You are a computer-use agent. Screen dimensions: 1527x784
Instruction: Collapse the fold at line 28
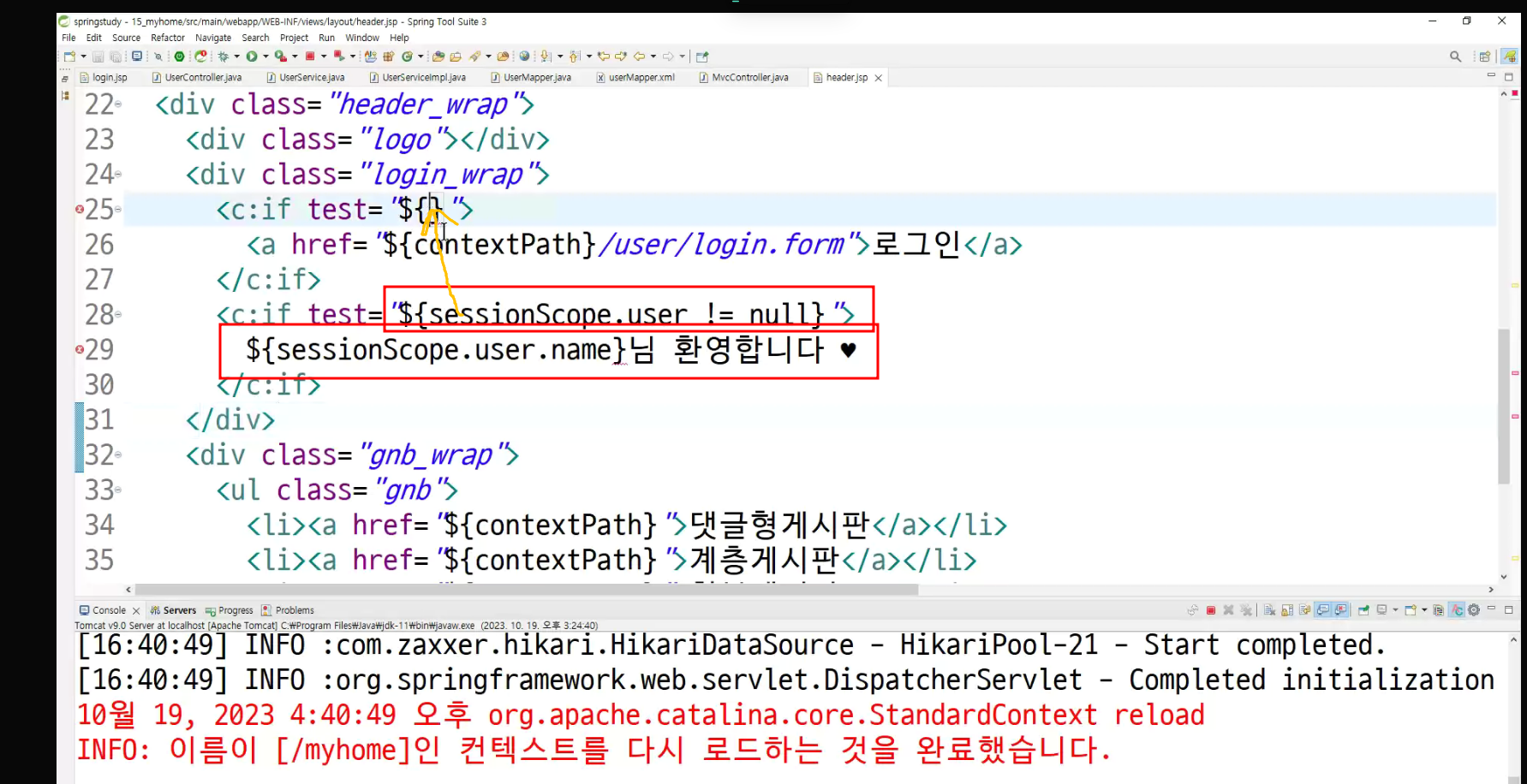click(x=118, y=315)
